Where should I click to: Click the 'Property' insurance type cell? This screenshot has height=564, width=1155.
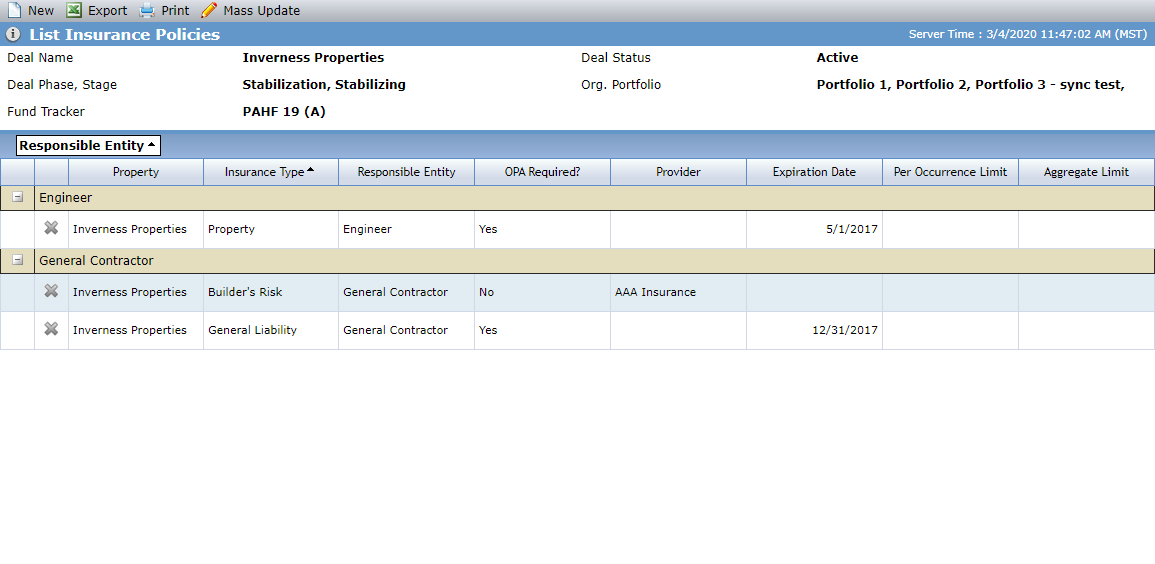click(x=270, y=229)
